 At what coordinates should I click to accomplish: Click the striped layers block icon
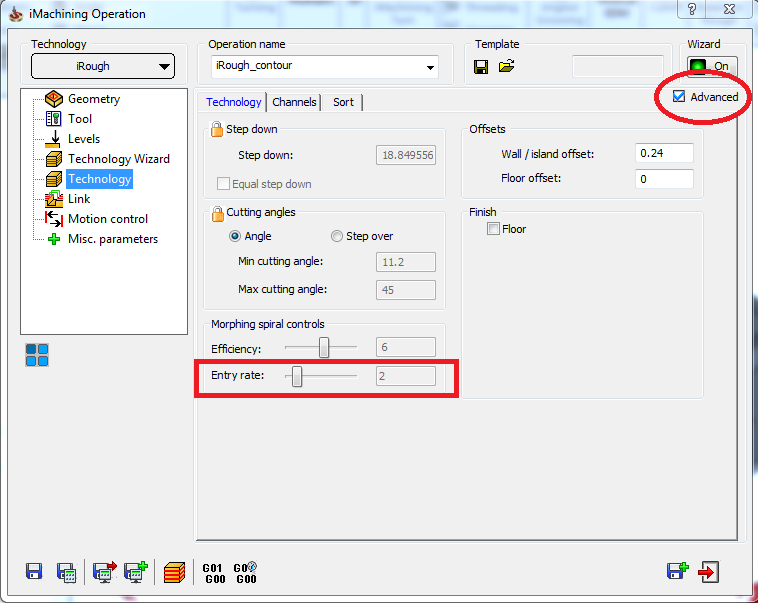click(x=175, y=573)
